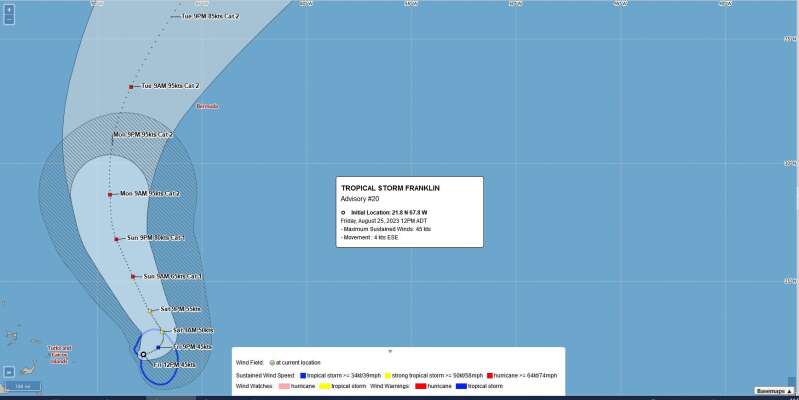
Task: Click the Maximum Sustained Winds line
Action: click(386, 229)
